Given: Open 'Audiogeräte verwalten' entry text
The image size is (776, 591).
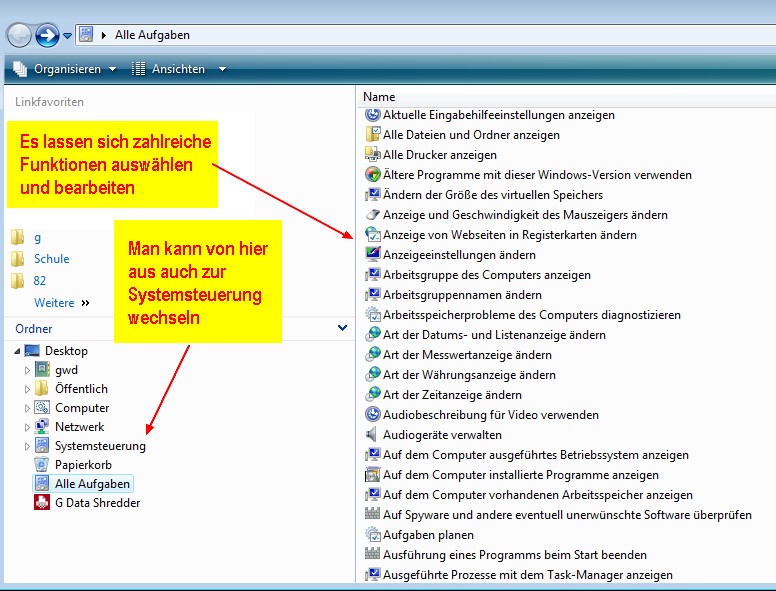Looking at the screenshot, I should pyautogui.click(x=442, y=435).
